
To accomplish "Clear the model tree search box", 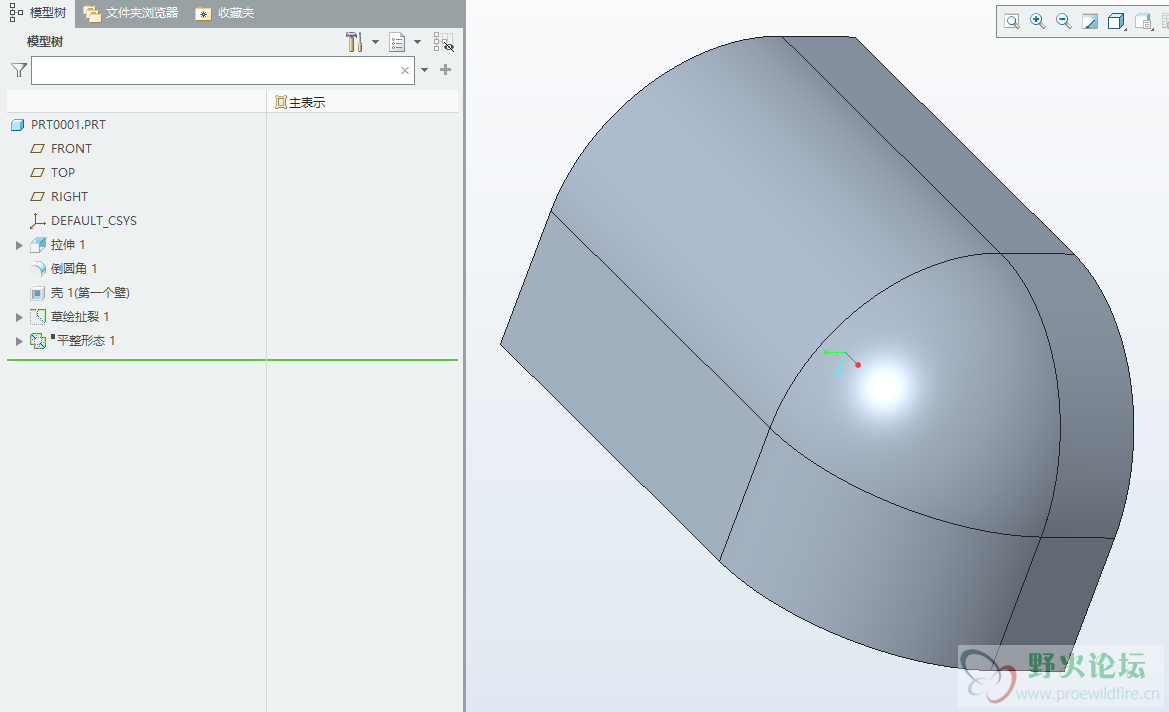I will [x=405, y=70].
